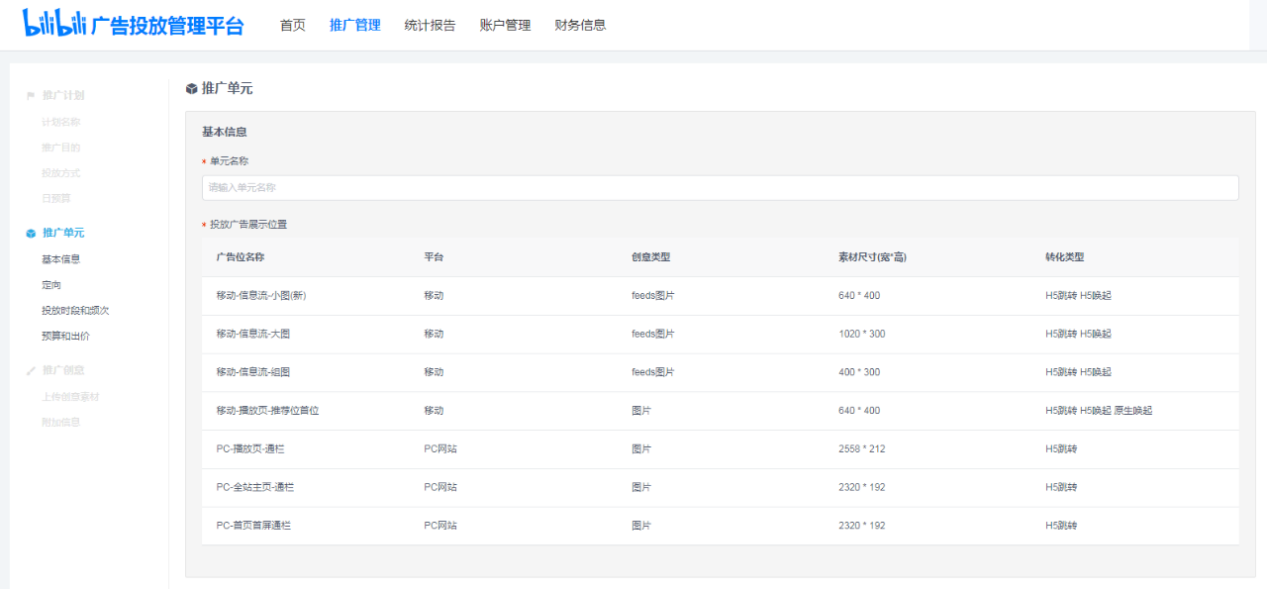The width and height of the screenshot is (1267, 589).
Task: Select 投放方式 in sidebar
Action: [61, 173]
